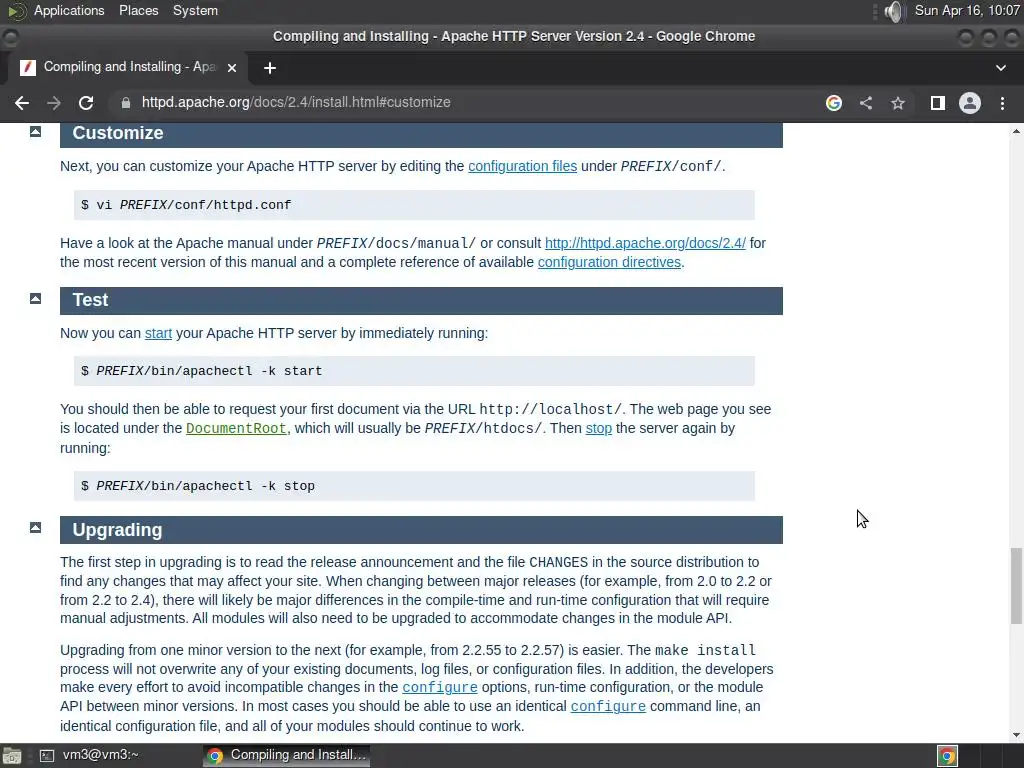Click the apachectl -k stop command
The image size is (1024, 768).
click(414, 486)
